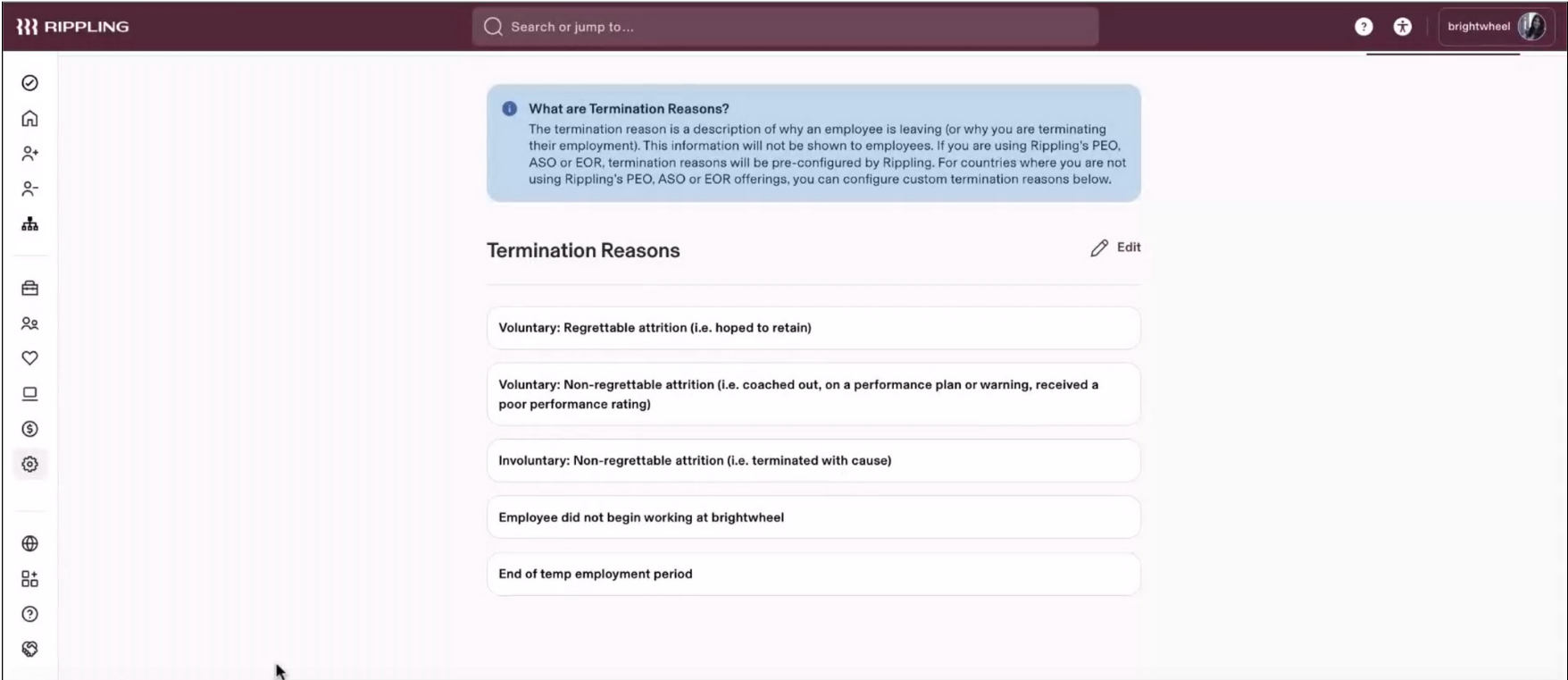Open the briefcase icon in sidebar
1568x680 pixels.
coord(29,288)
